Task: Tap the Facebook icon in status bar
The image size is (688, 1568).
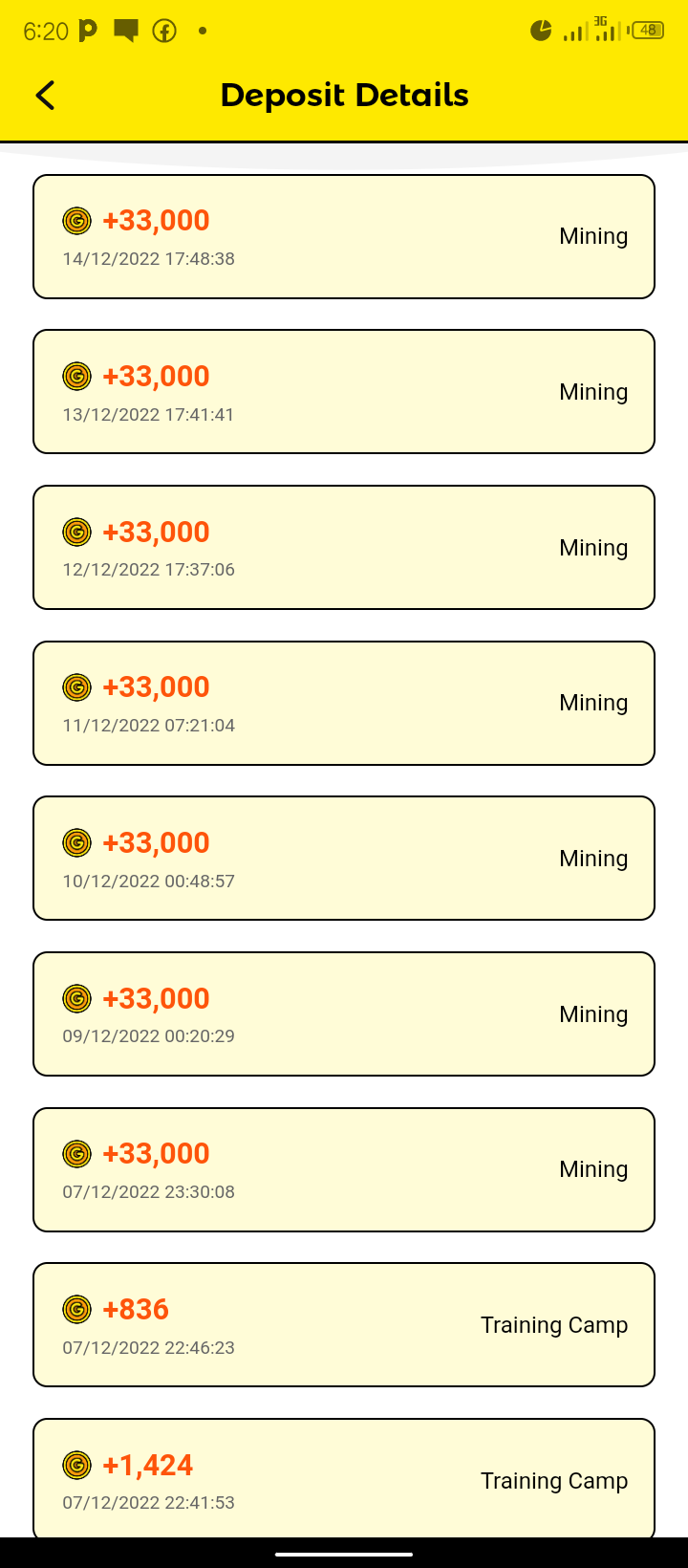Action: pos(164,32)
